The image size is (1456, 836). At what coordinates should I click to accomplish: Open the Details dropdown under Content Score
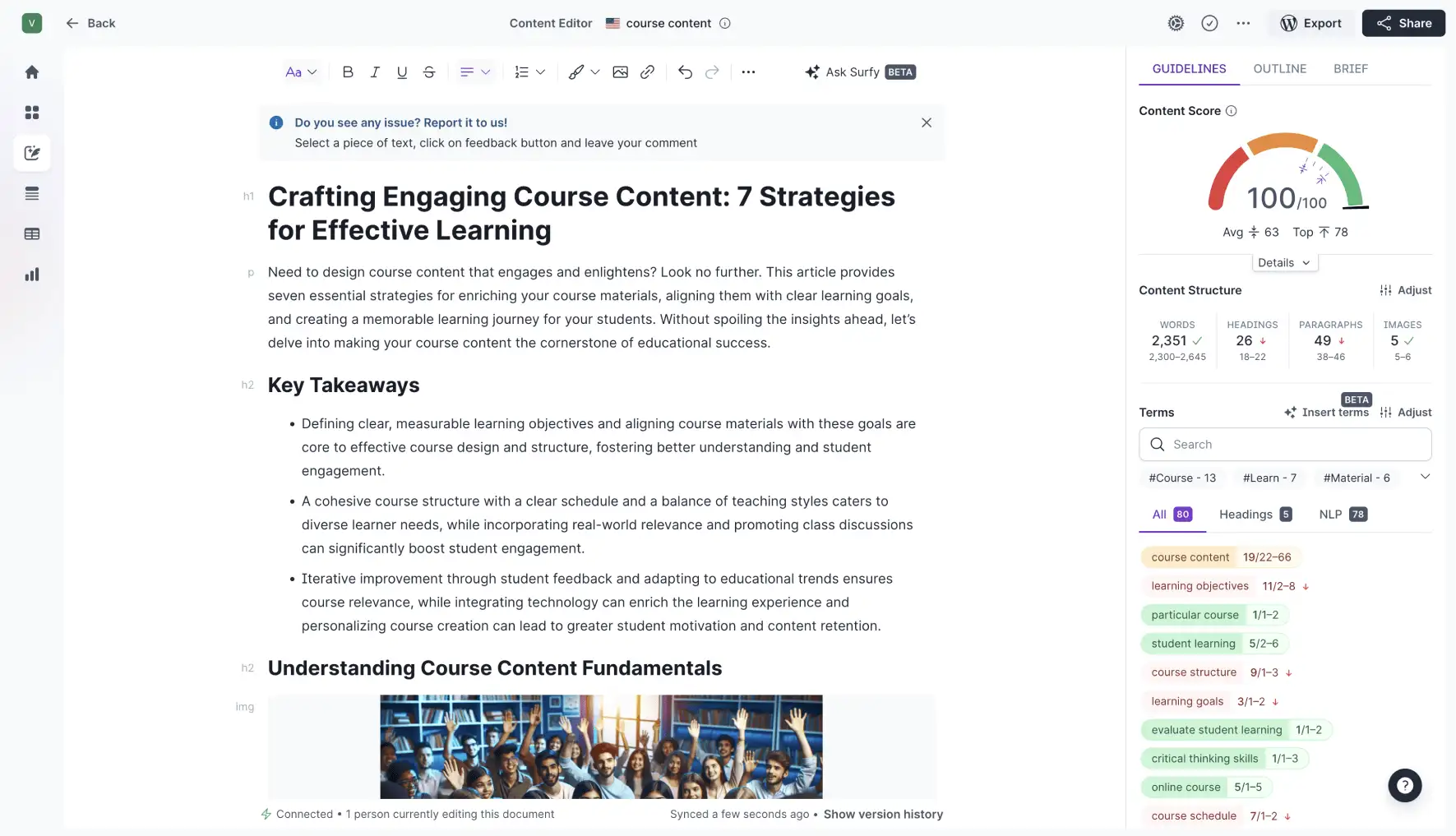pos(1284,262)
